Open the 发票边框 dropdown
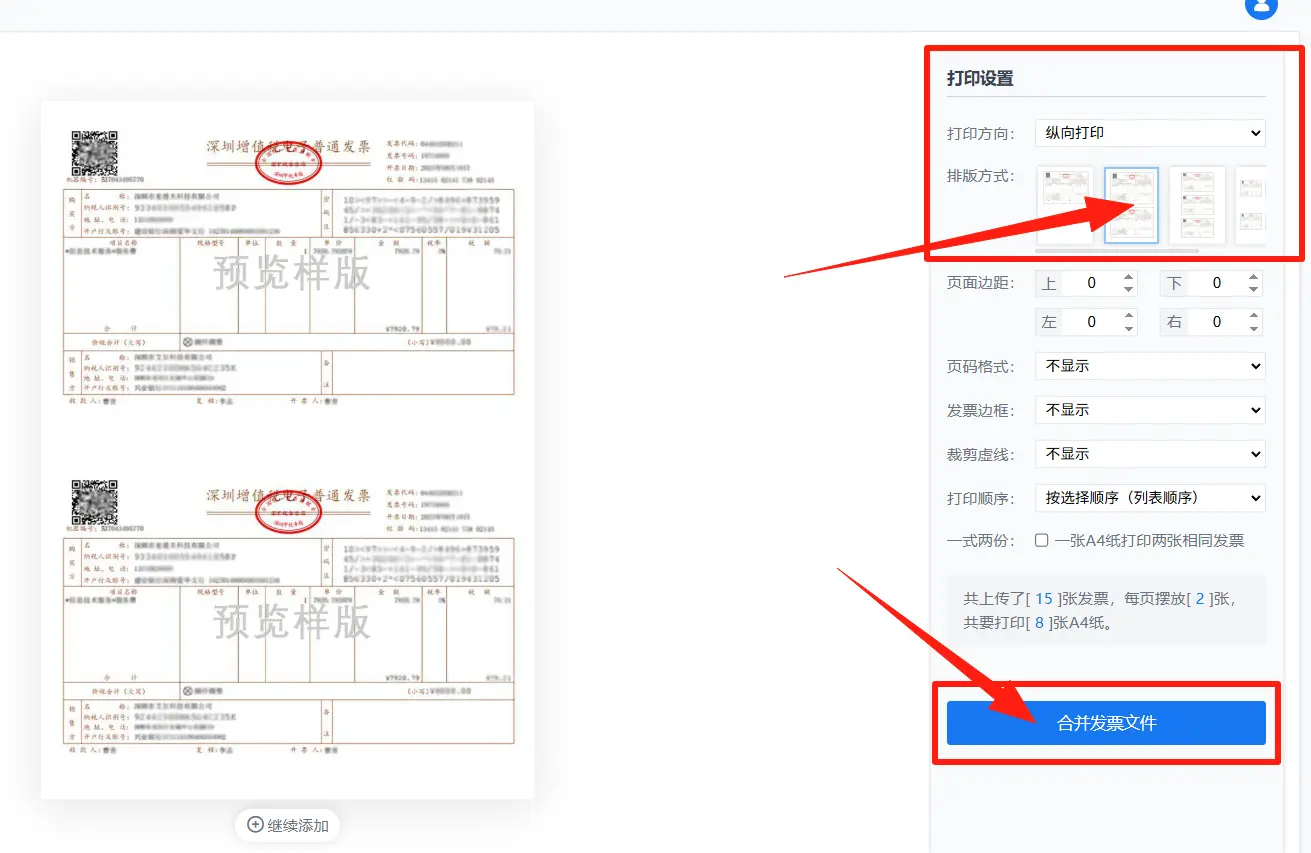 (x=1150, y=410)
